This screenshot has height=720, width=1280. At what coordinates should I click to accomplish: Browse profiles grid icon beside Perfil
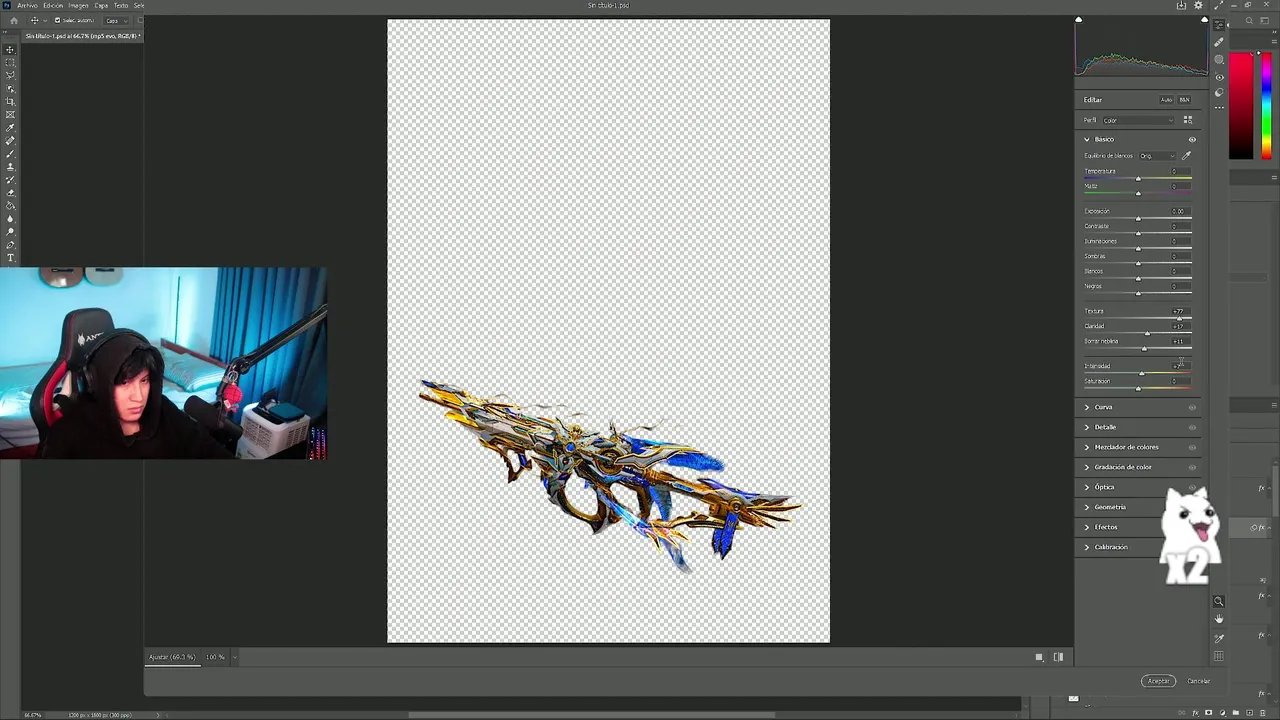tap(1188, 120)
